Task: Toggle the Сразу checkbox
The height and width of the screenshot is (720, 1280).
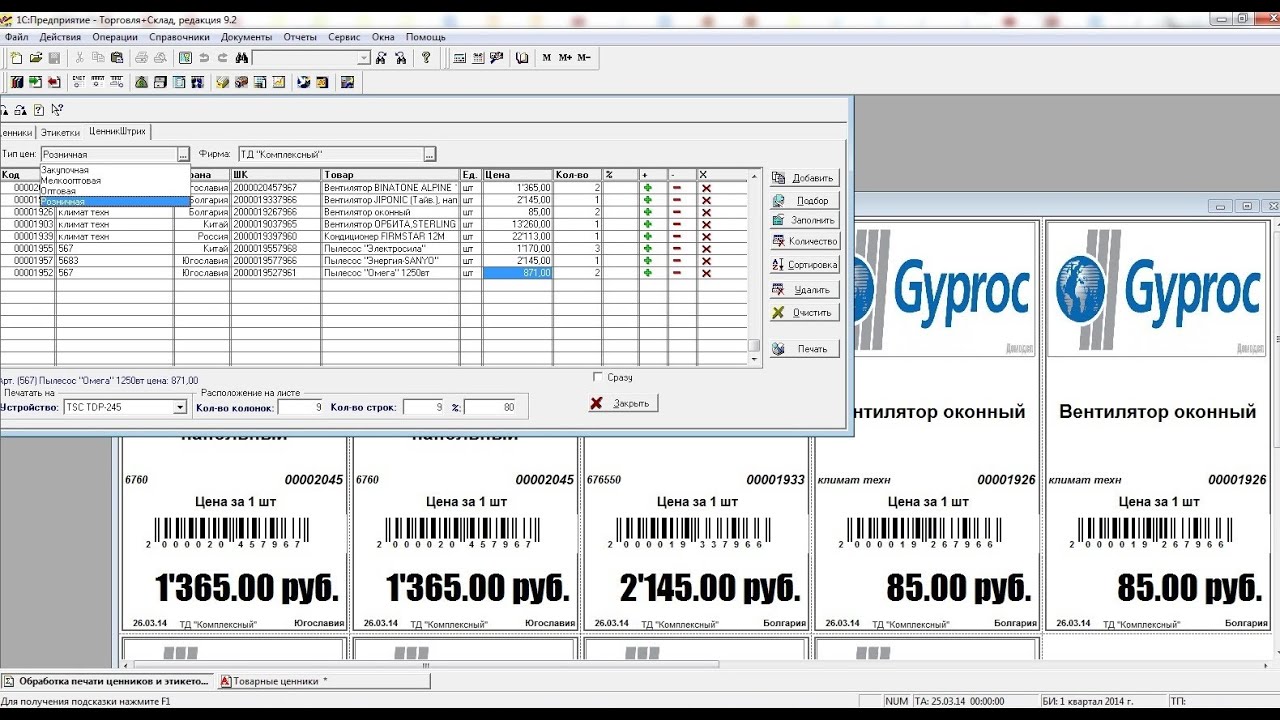Action: click(598, 377)
